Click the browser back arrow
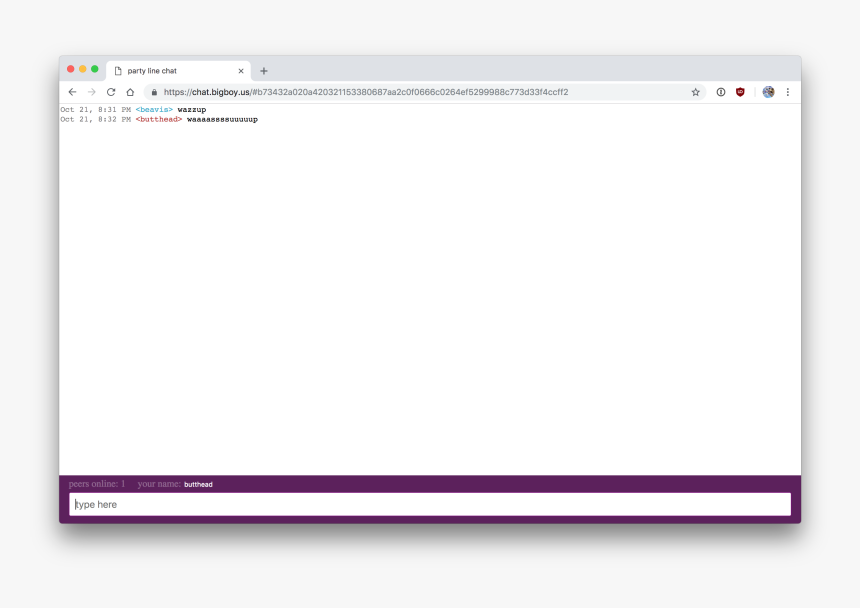The width and height of the screenshot is (860, 608). tap(72, 92)
